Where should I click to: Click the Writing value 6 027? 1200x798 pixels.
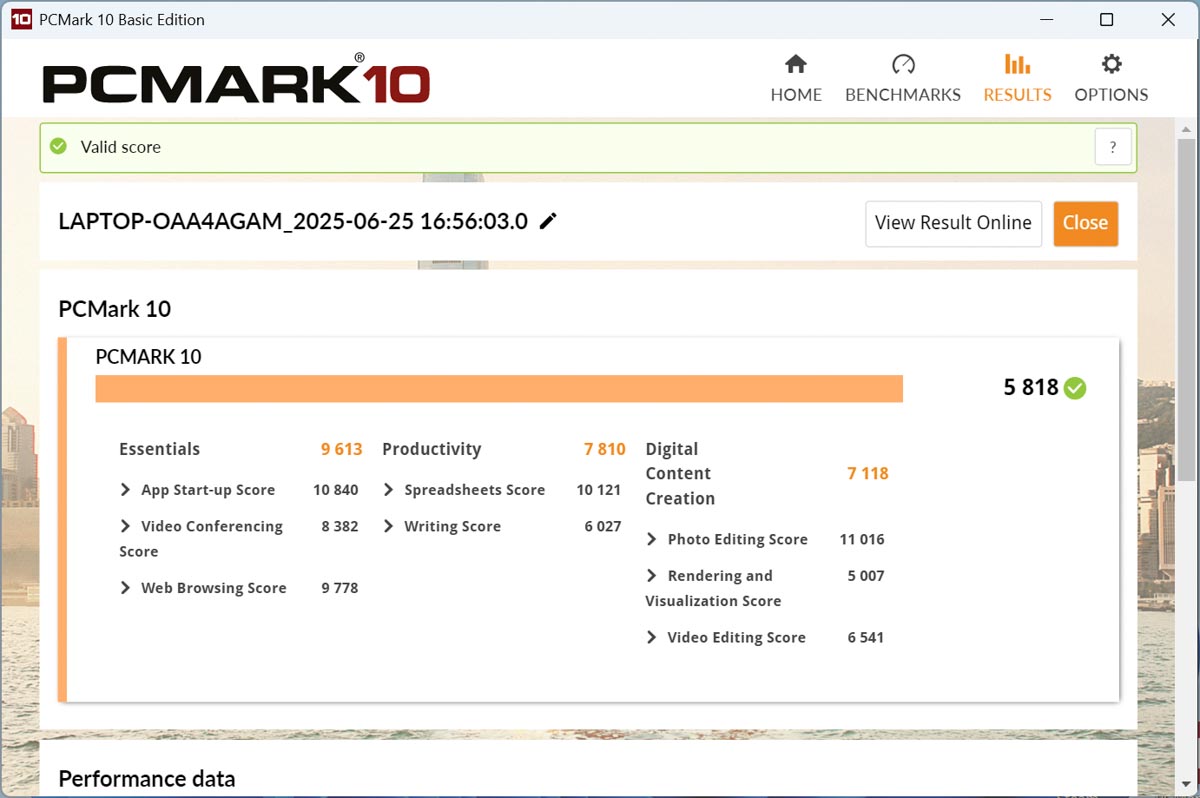pyautogui.click(x=603, y=526)
